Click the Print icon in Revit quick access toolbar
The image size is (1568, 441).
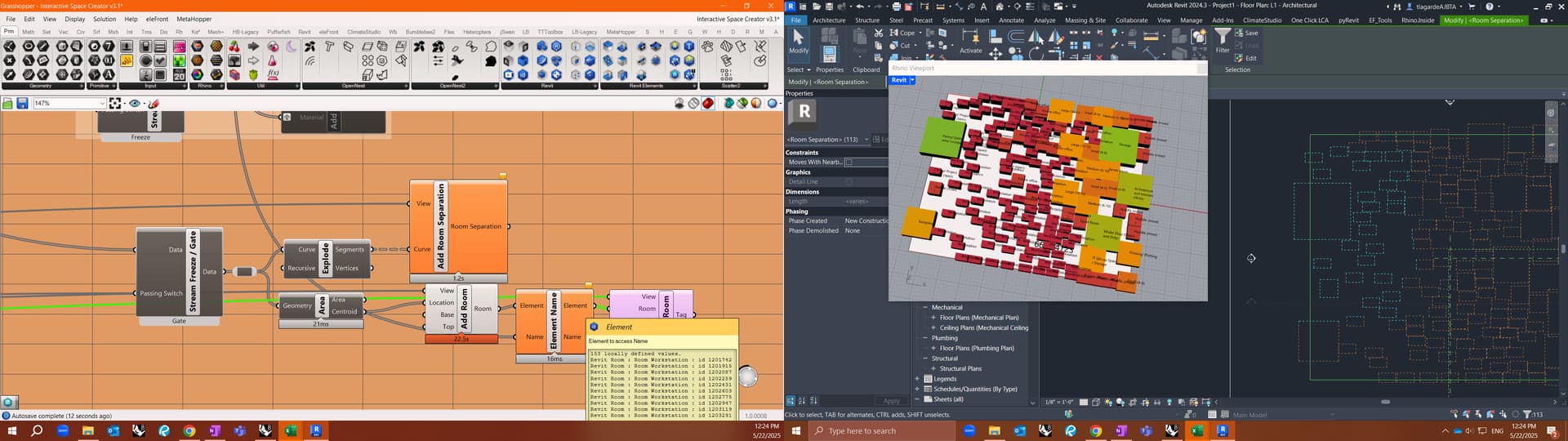click(x=896, y=7)
